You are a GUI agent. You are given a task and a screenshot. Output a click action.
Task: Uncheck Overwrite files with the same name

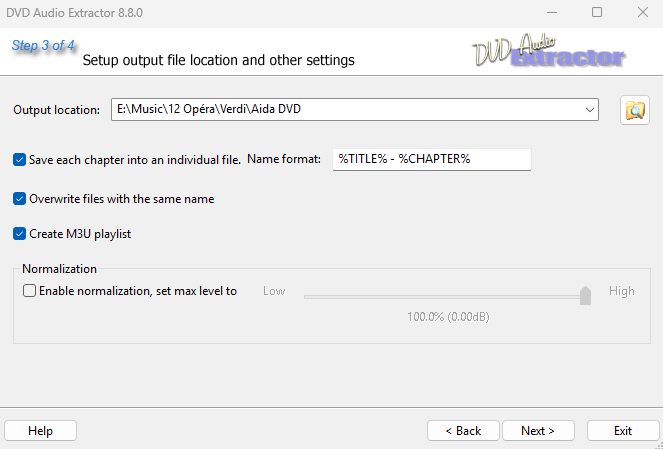tap(19, 199)
